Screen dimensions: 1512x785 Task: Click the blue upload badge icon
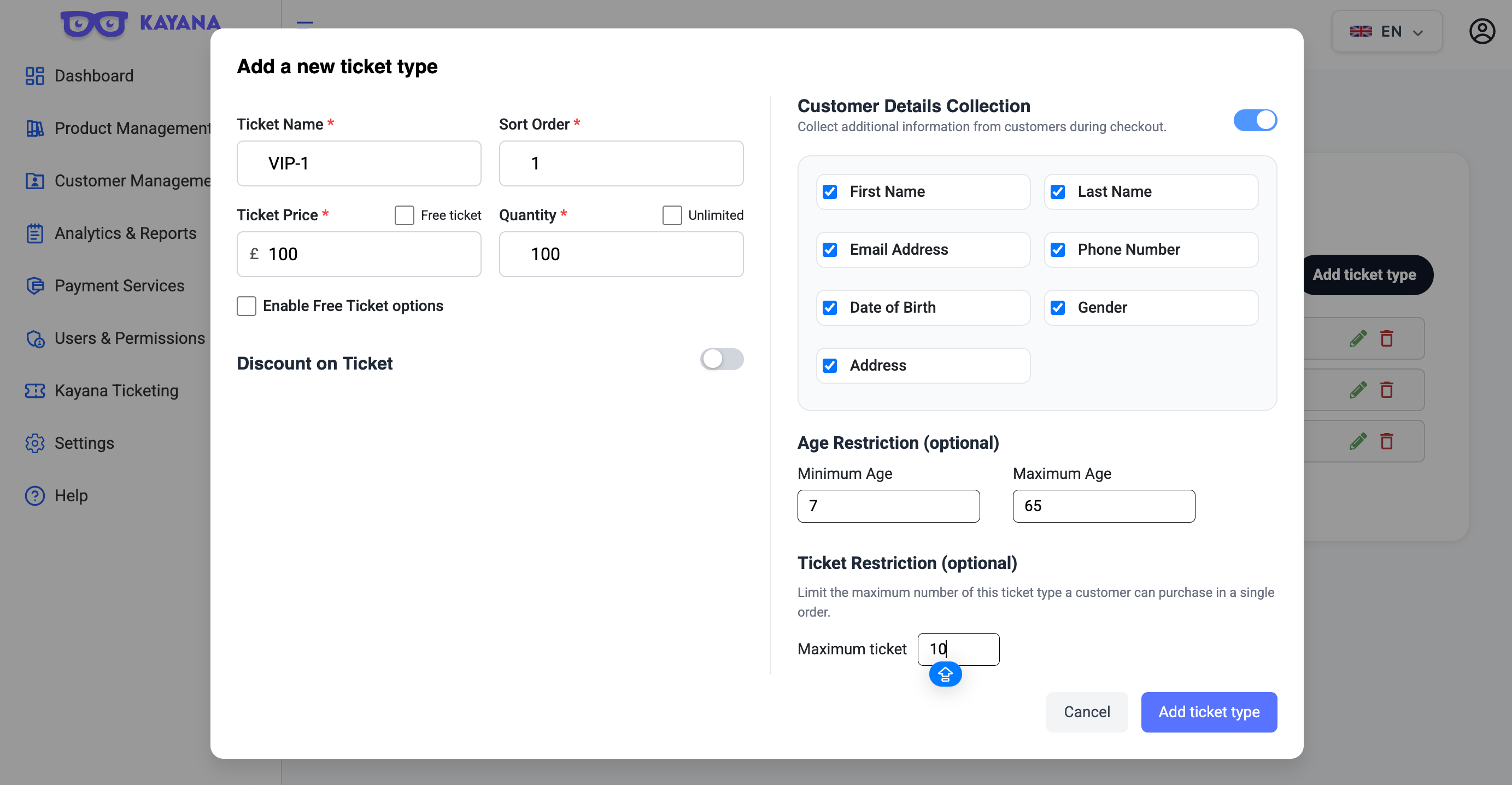coord(945,674)
